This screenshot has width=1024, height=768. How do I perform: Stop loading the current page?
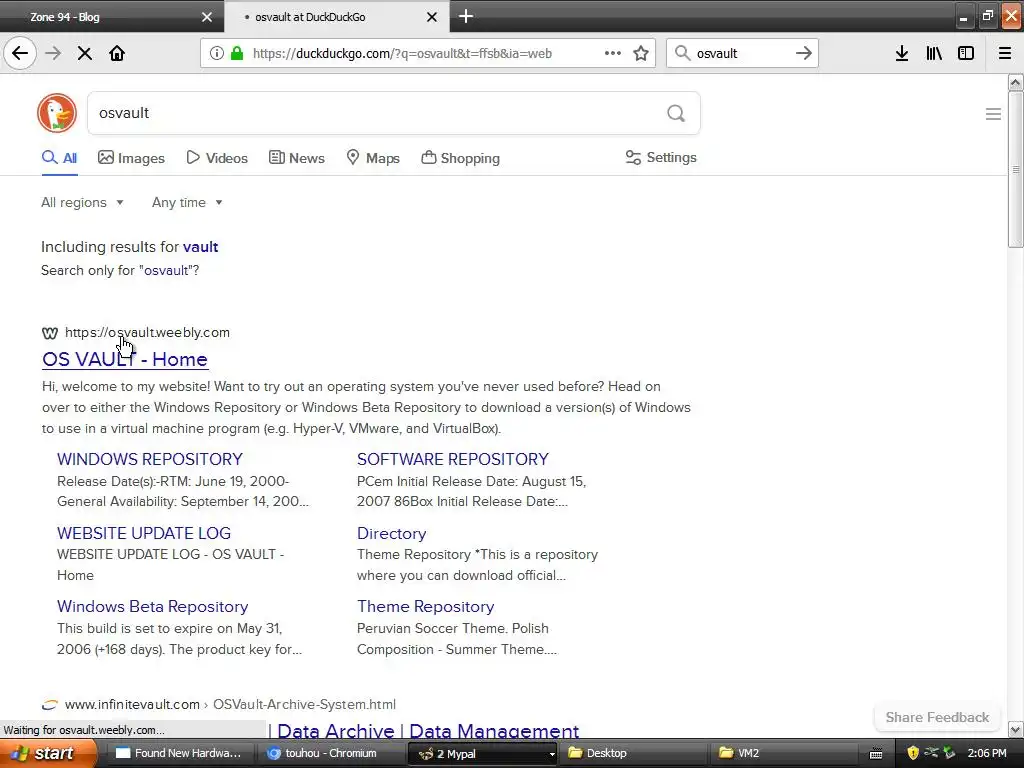85,53
